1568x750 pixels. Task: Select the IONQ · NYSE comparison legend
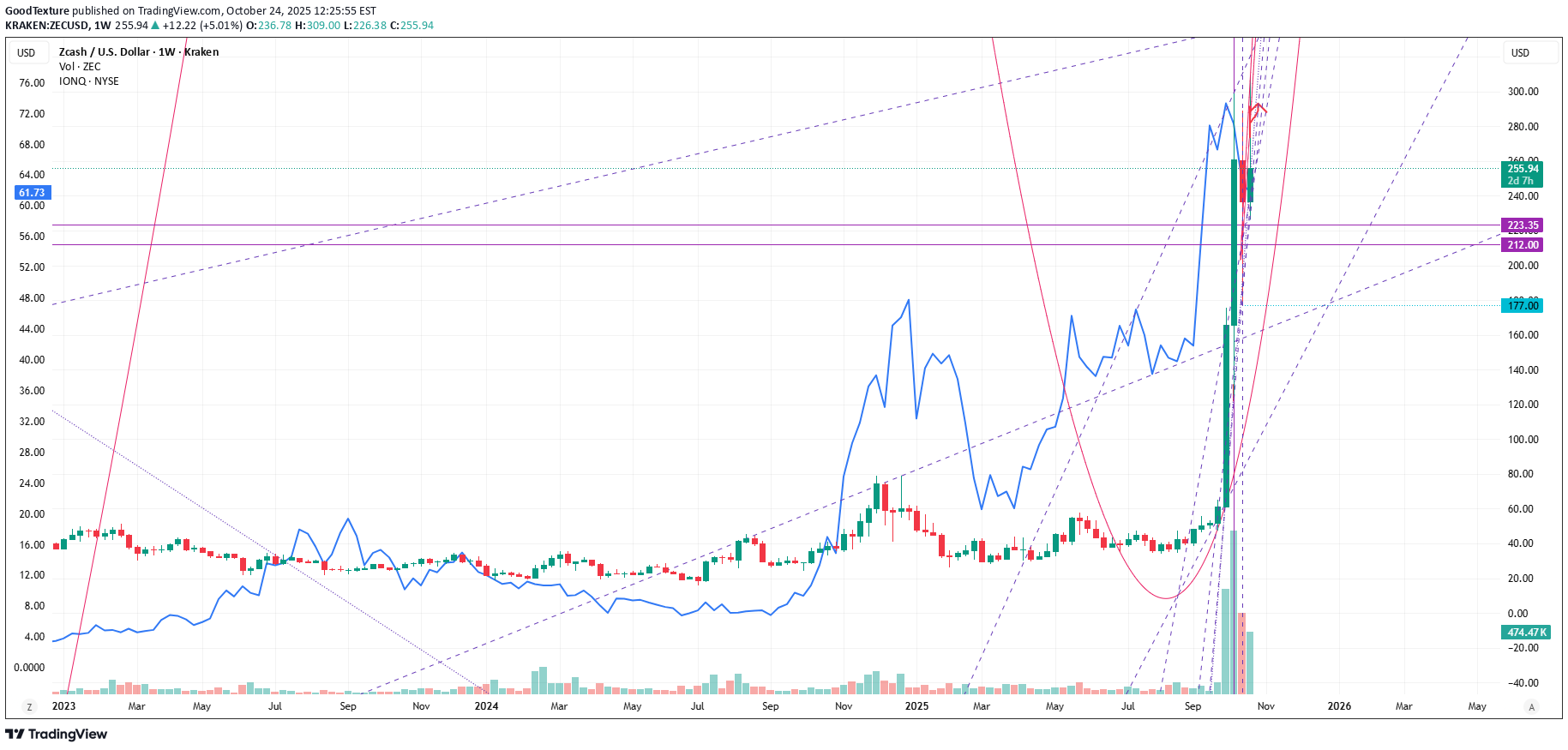[89, 81]
